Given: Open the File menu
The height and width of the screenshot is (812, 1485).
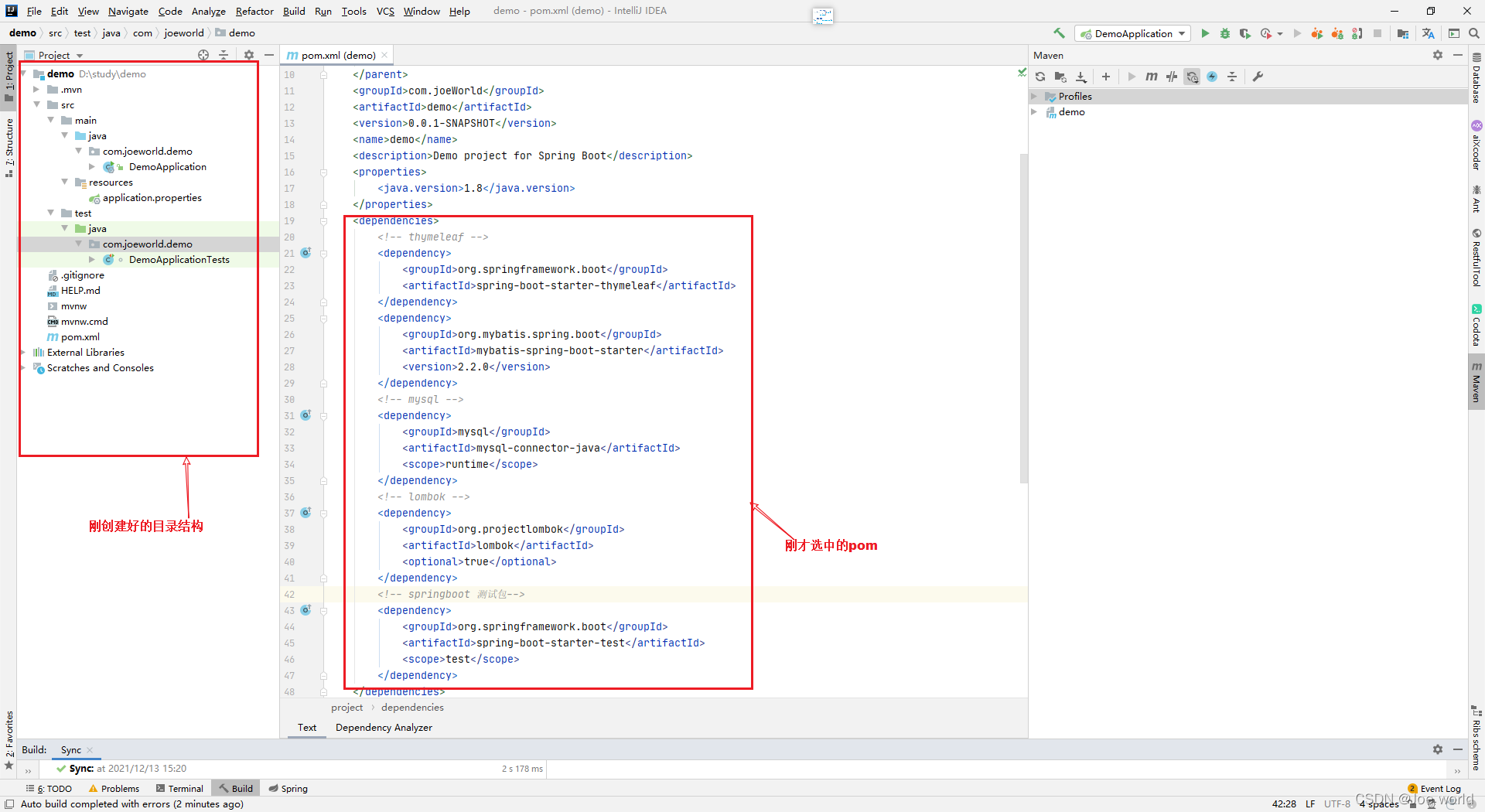Looking at the screenshot, I should [x=34, y=11].
